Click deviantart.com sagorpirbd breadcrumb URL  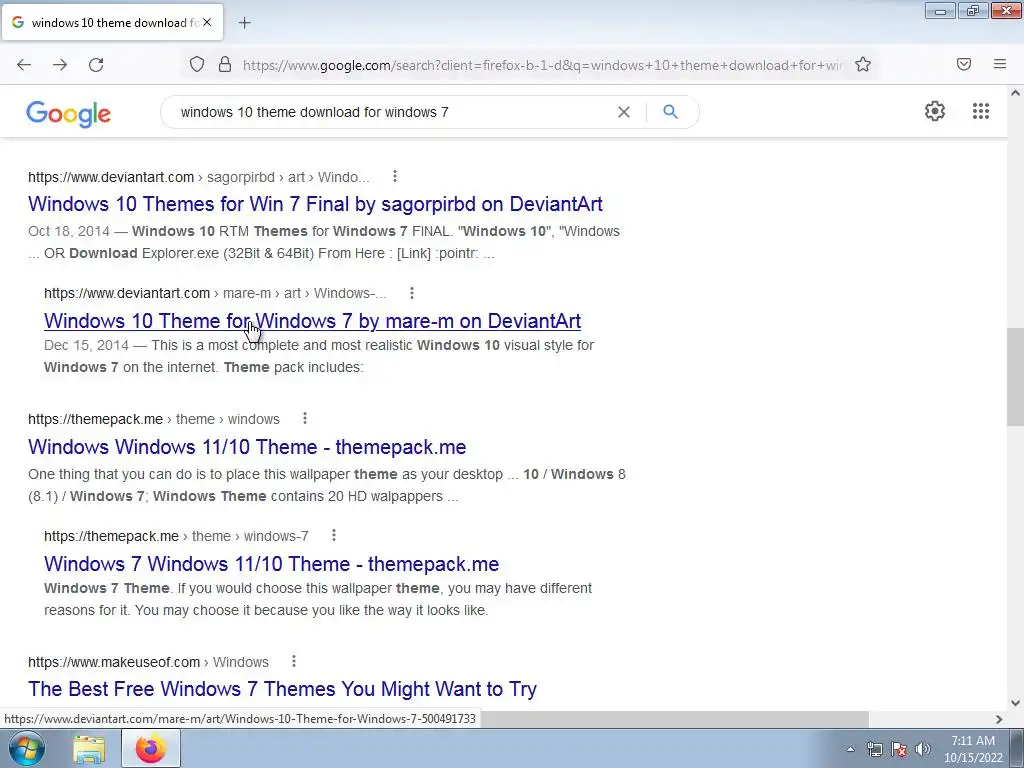coord(199,177)
